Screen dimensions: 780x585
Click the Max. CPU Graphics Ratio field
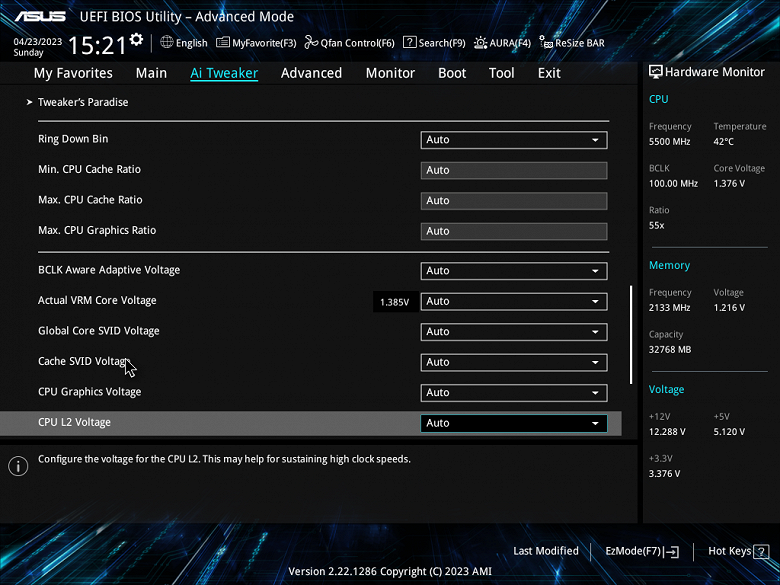[514, 231]
